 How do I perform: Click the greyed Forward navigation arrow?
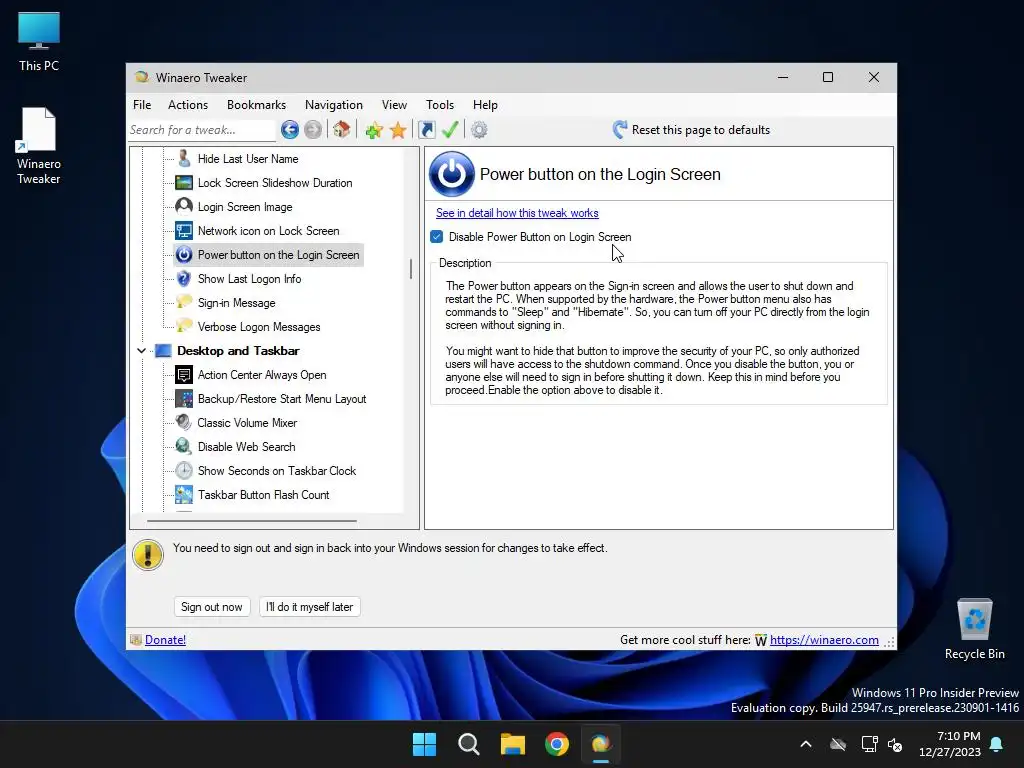pyautogui.click(x=313, y=130)
